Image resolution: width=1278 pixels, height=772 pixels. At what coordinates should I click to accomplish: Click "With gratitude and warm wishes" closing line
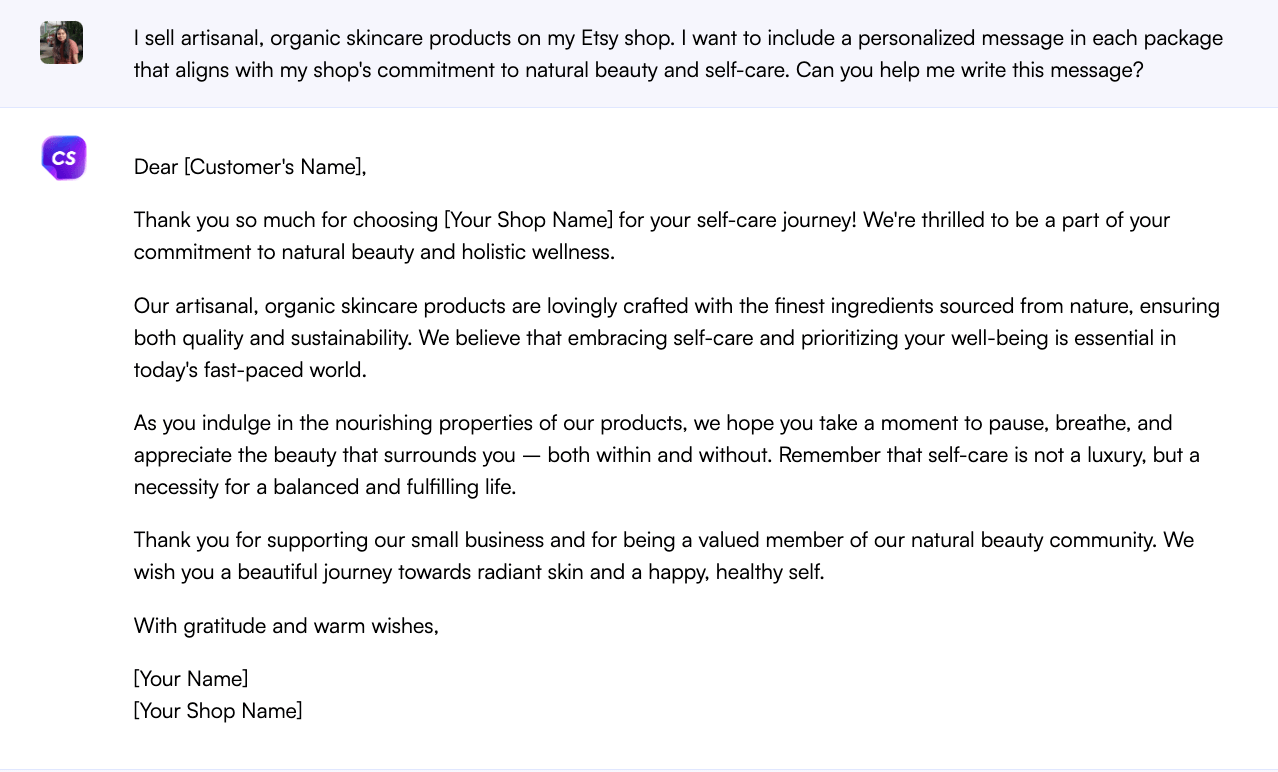[x=286, y=626]
